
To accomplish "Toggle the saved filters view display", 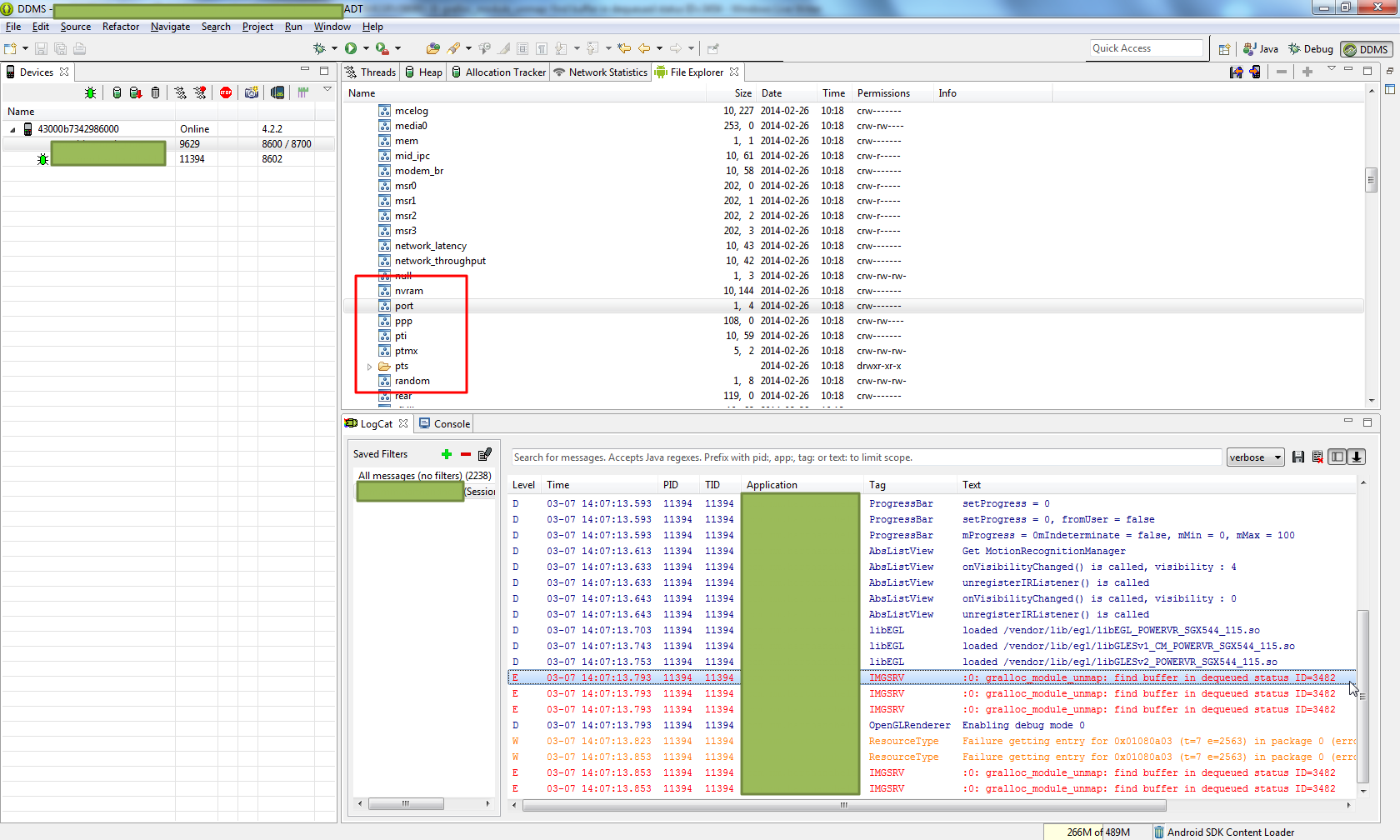I will (x=1337, y=457).
